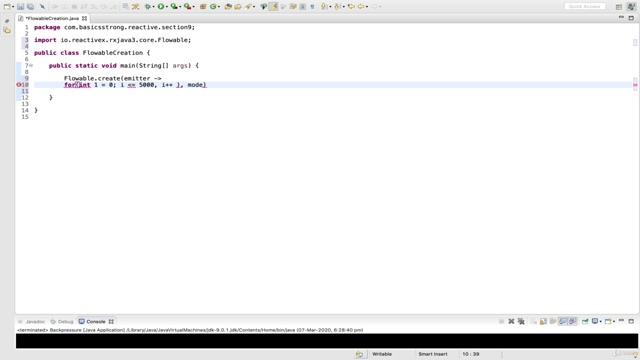640x360 pixels.
Task: Switch to the Debug tab in the bottom panel
Action: 62,322
